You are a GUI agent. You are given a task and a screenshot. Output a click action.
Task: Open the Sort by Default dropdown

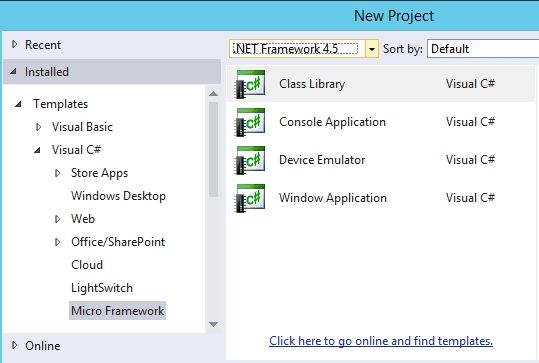[x=483, y=49]
